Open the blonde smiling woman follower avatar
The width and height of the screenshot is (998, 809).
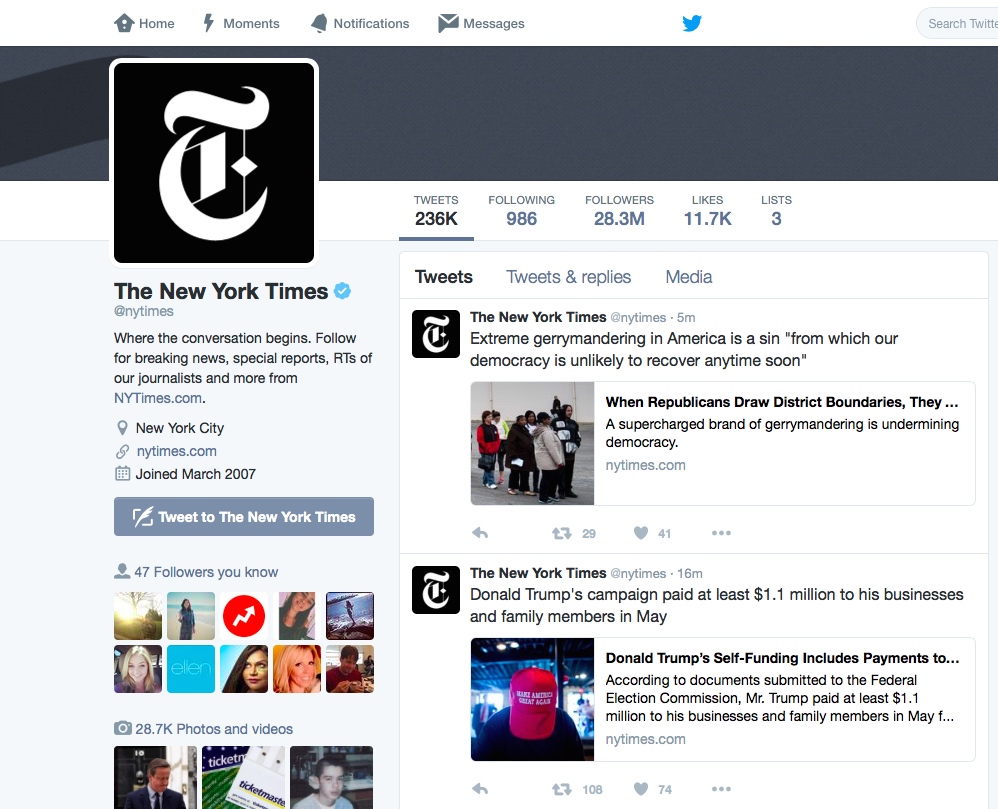coord(138,669)
